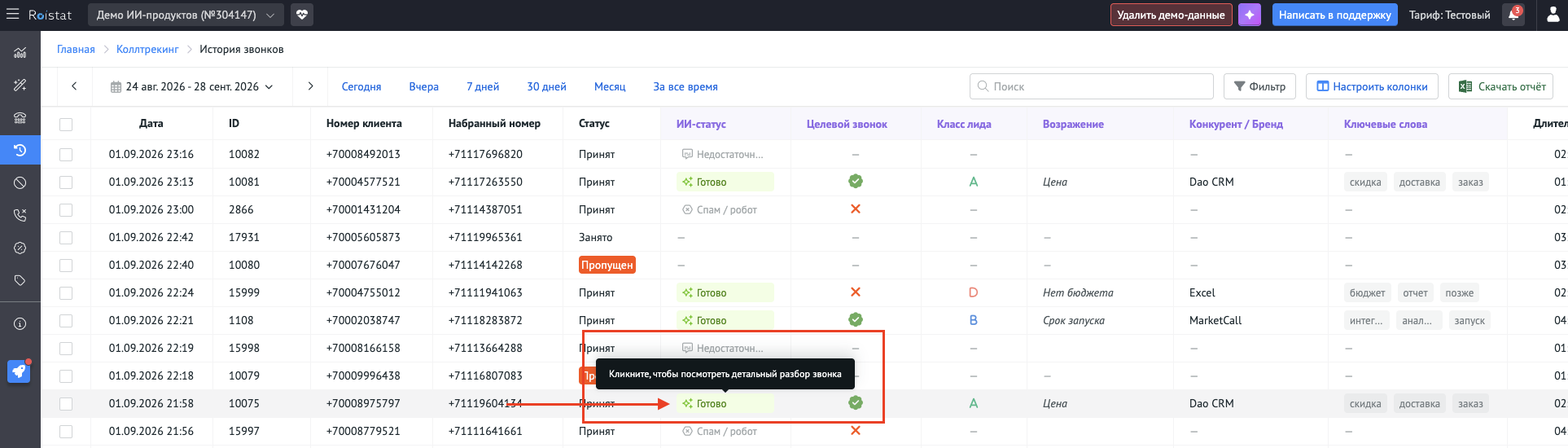The height and width of the screenshot is (448, 1568).
Task: Select the За все время period tab
Action: pyautogui.click(x=685, y=87)
